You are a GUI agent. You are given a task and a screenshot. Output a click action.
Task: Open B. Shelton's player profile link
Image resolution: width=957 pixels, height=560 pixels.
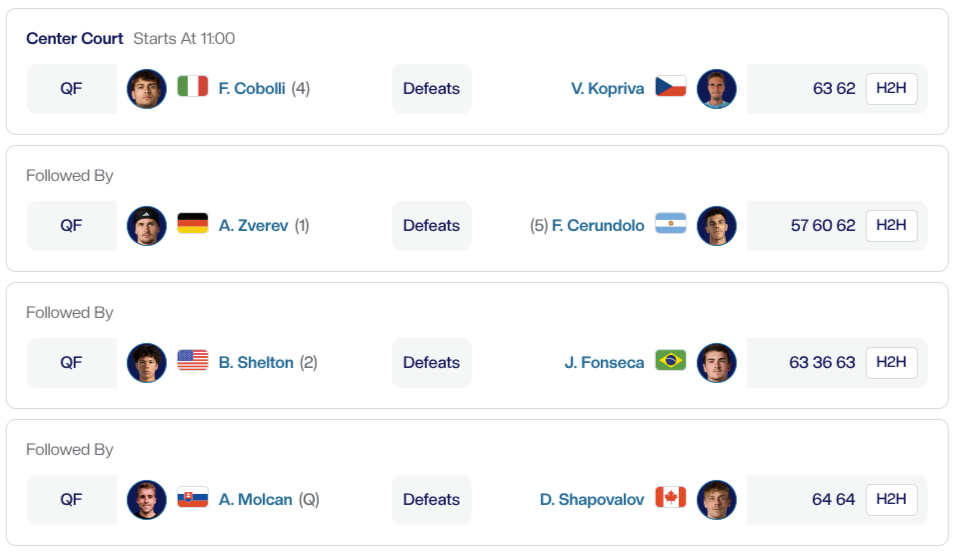pos(256,362)
